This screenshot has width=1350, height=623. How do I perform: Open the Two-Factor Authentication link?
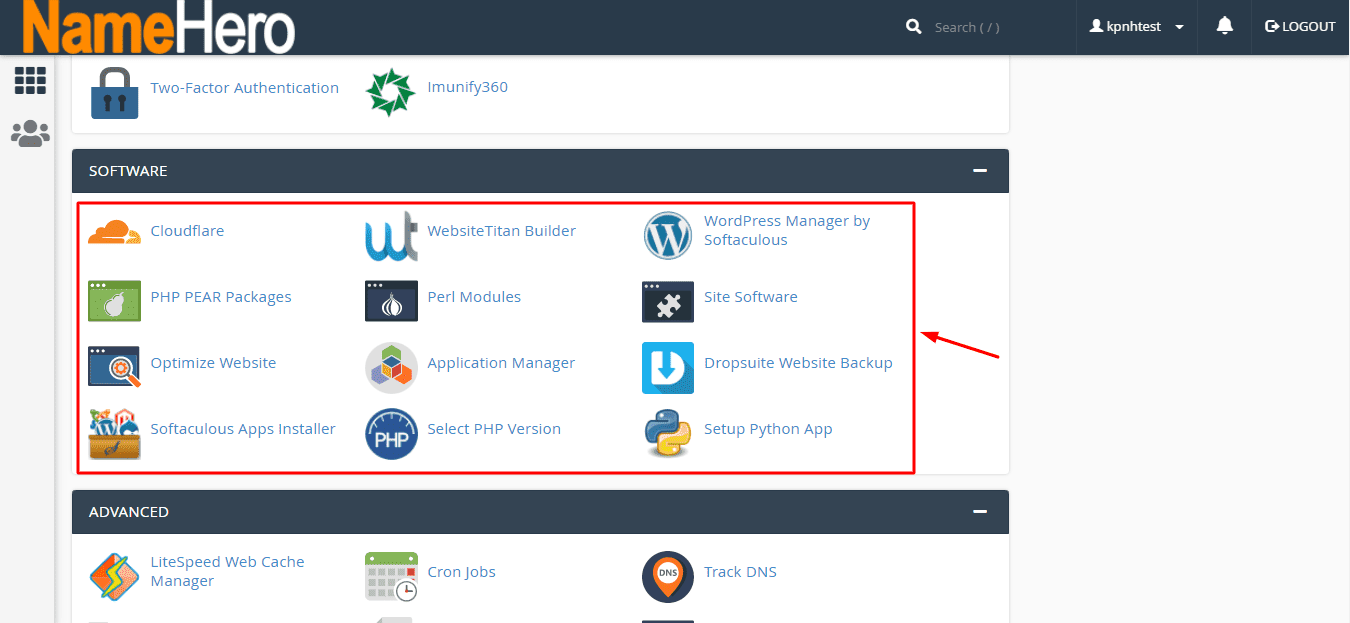pos(244,88)
